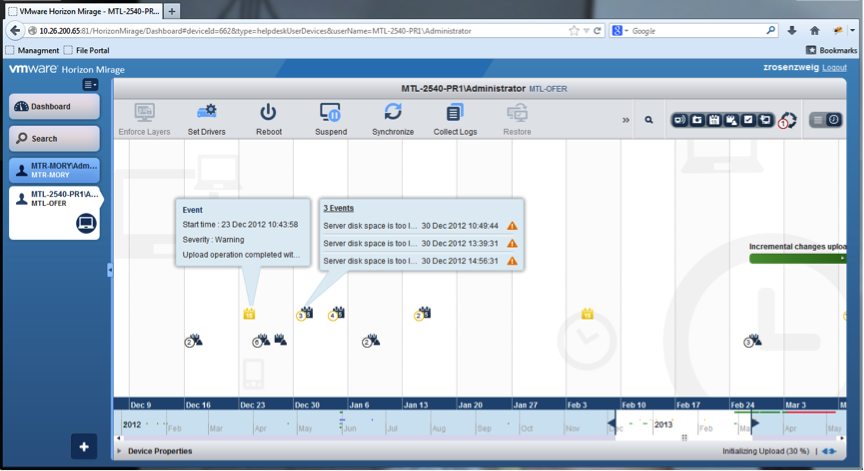This screenshot has height=471, width=864.
Task: Click the 2-warning cluster marker at Dec 16
Action: [x=193, y=341]
